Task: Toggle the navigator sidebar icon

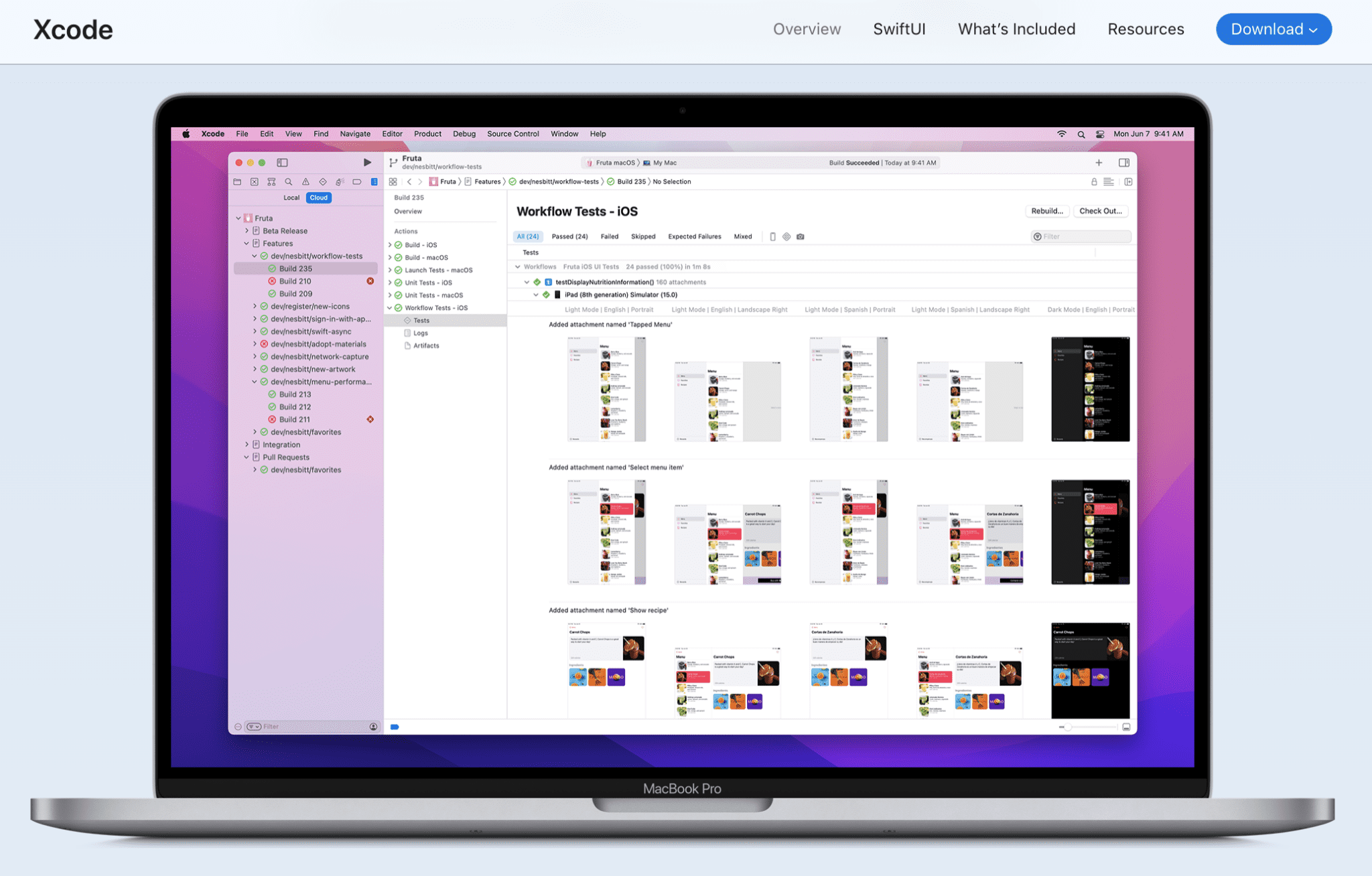Action: 282,162
